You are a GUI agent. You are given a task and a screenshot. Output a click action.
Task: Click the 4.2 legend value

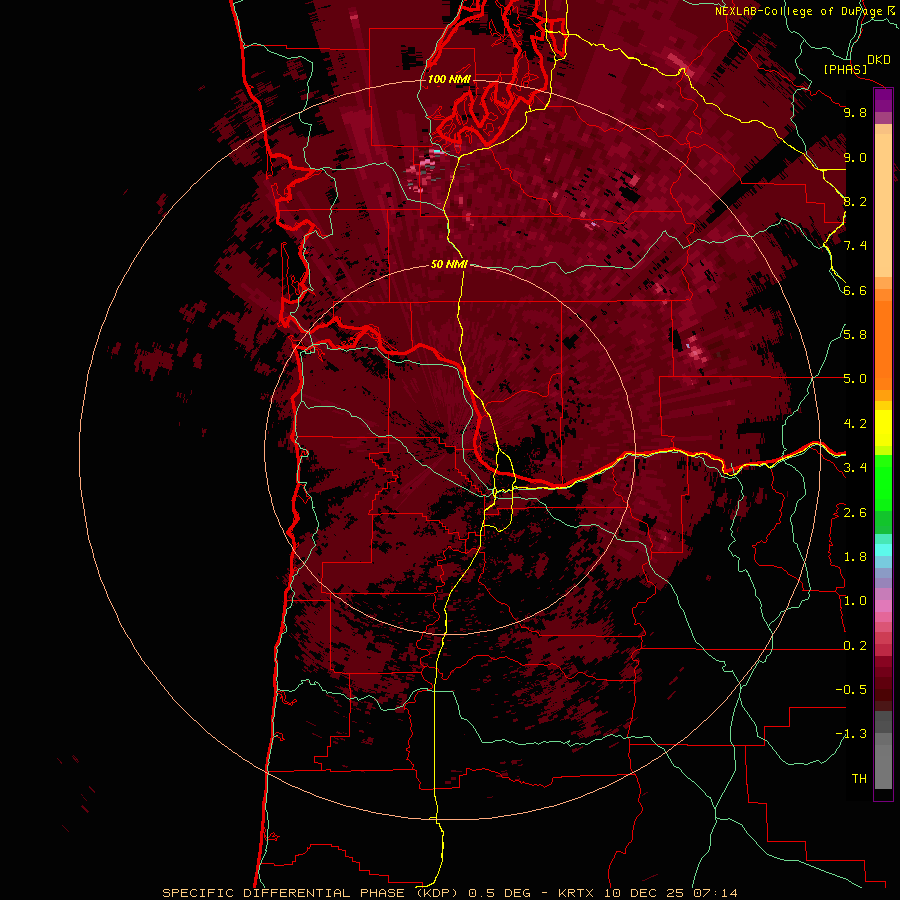click(855, 424)
